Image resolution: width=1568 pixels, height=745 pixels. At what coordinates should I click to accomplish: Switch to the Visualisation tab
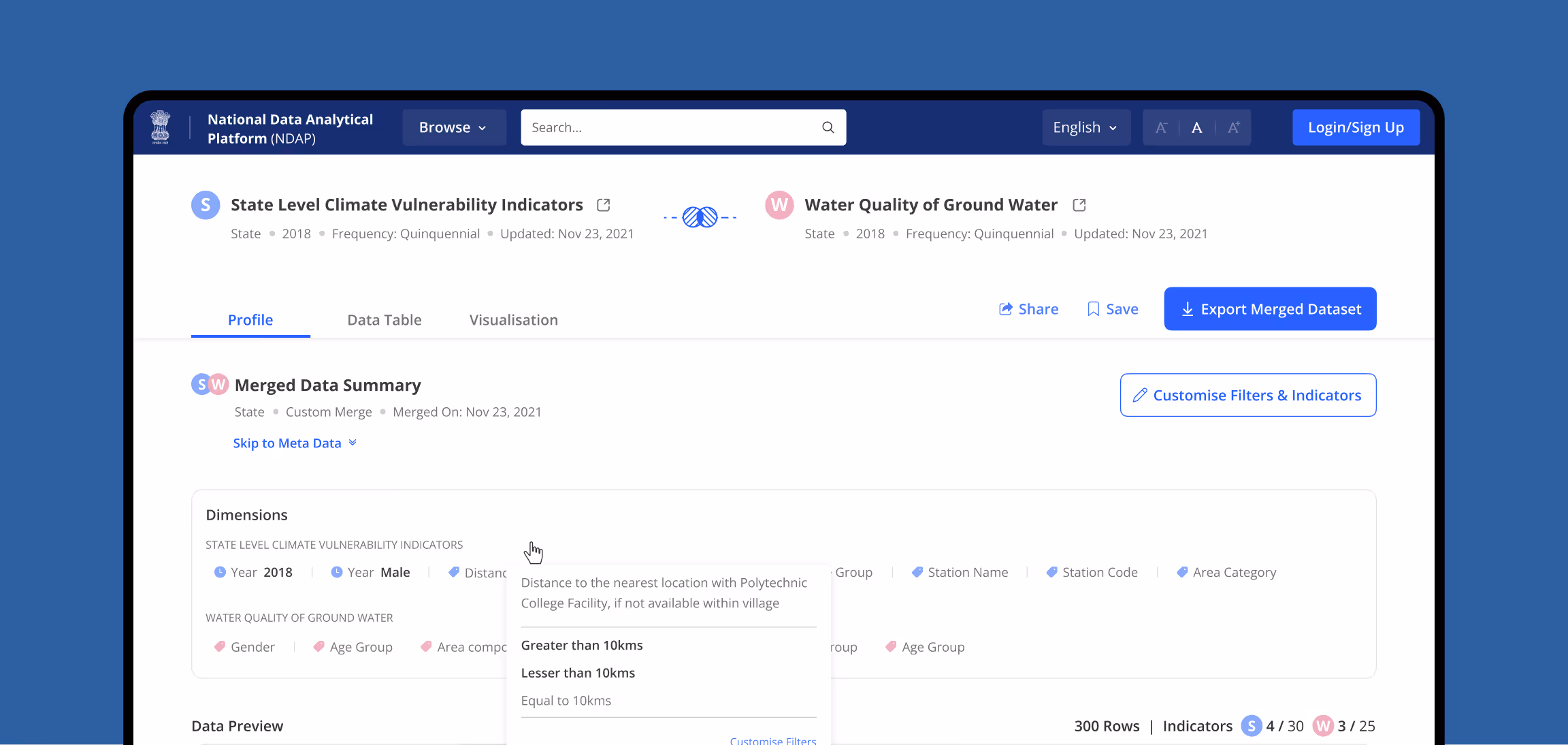pos(514,320)
